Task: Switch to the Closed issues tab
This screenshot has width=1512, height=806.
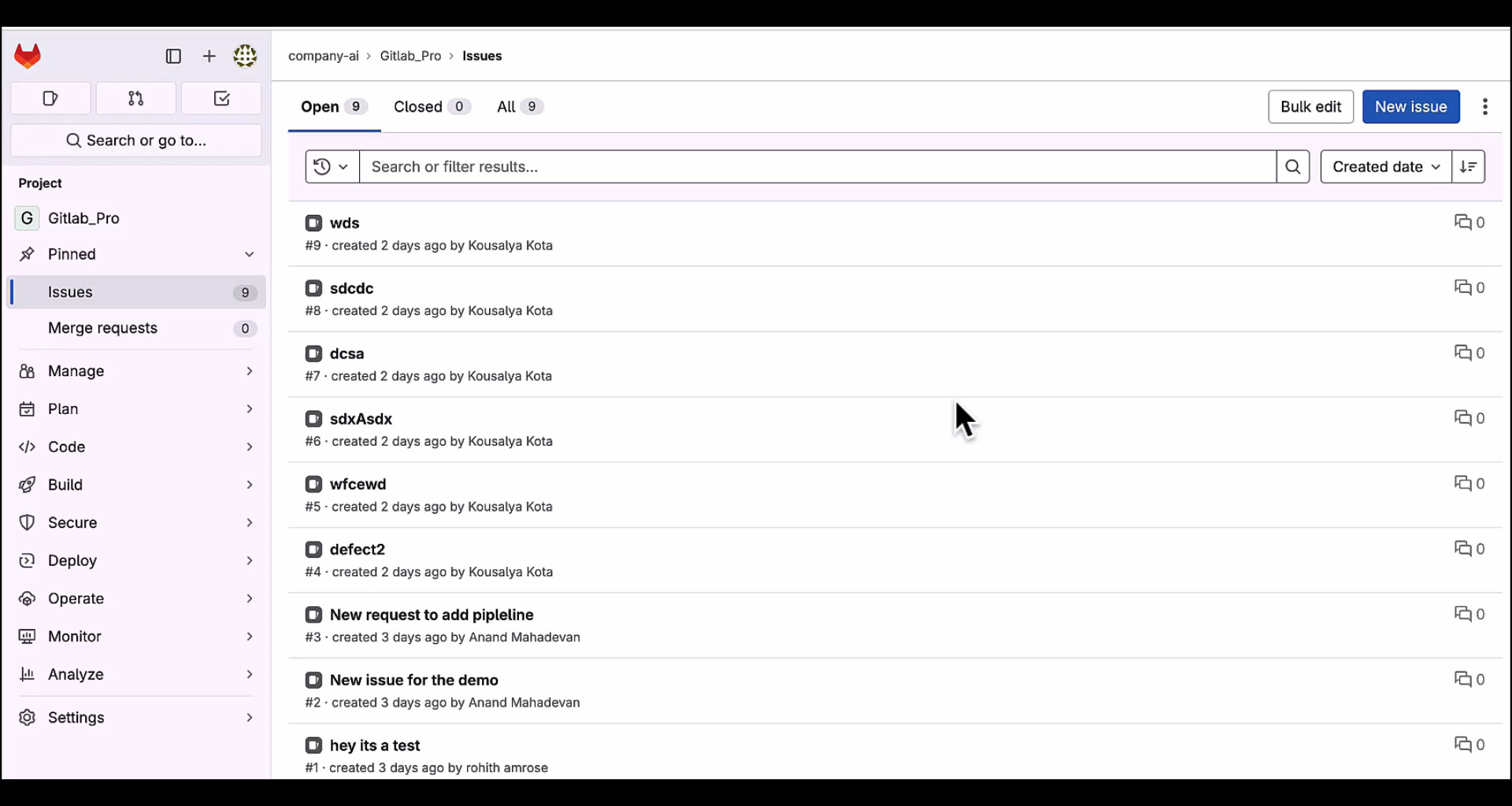Action: point(432,107)
